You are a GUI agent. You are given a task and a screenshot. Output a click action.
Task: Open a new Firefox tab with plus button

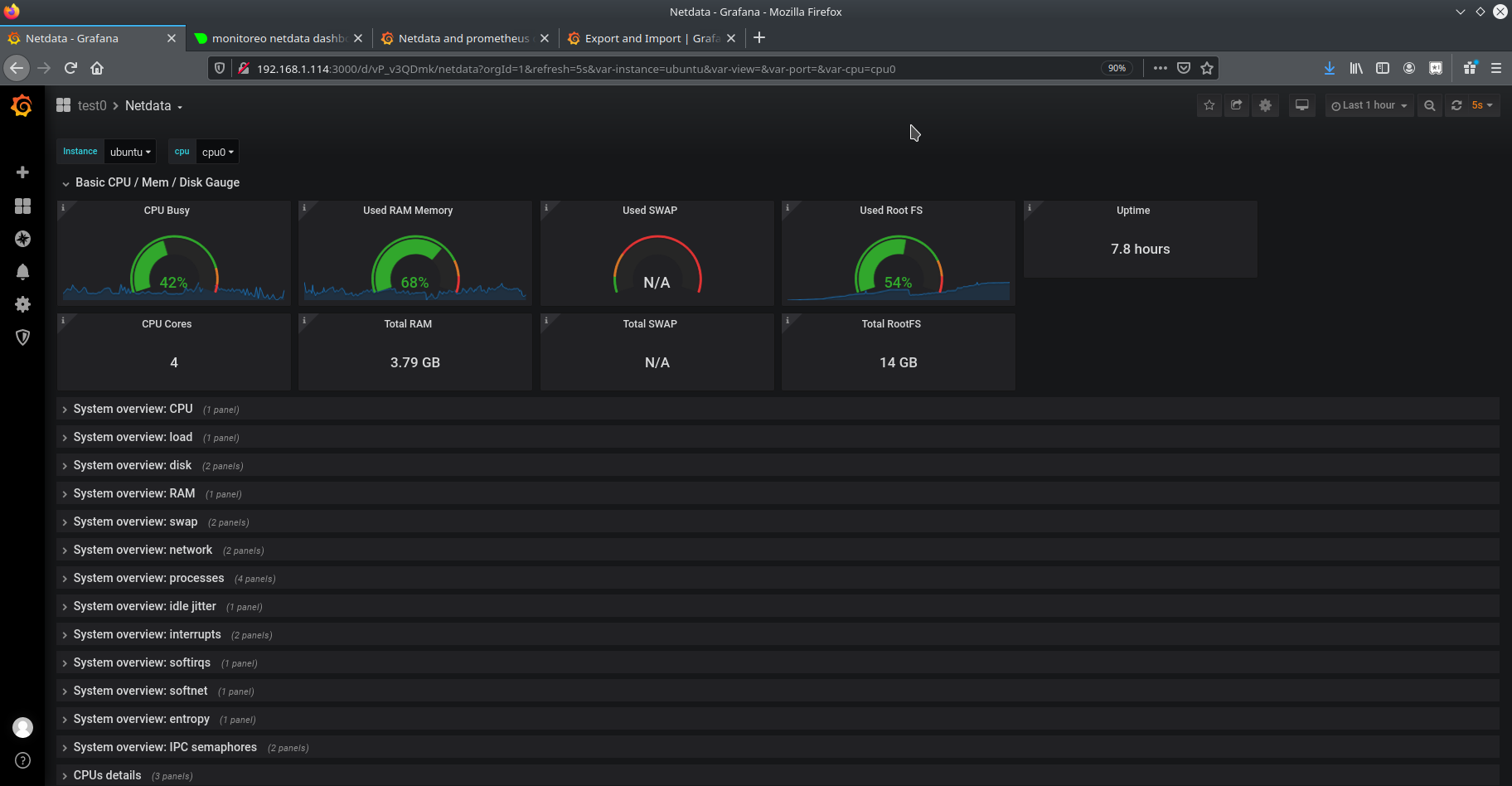pos(759,37)
